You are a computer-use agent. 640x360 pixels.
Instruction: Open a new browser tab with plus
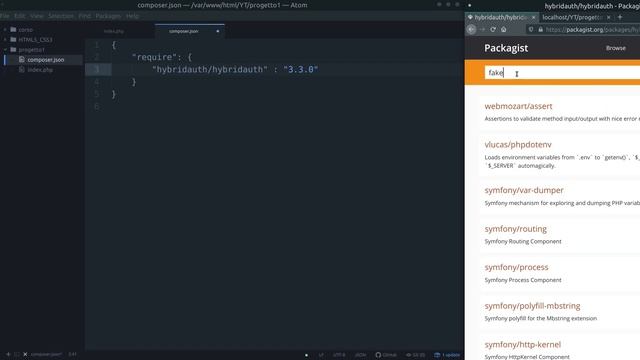[x=620, y=17]
